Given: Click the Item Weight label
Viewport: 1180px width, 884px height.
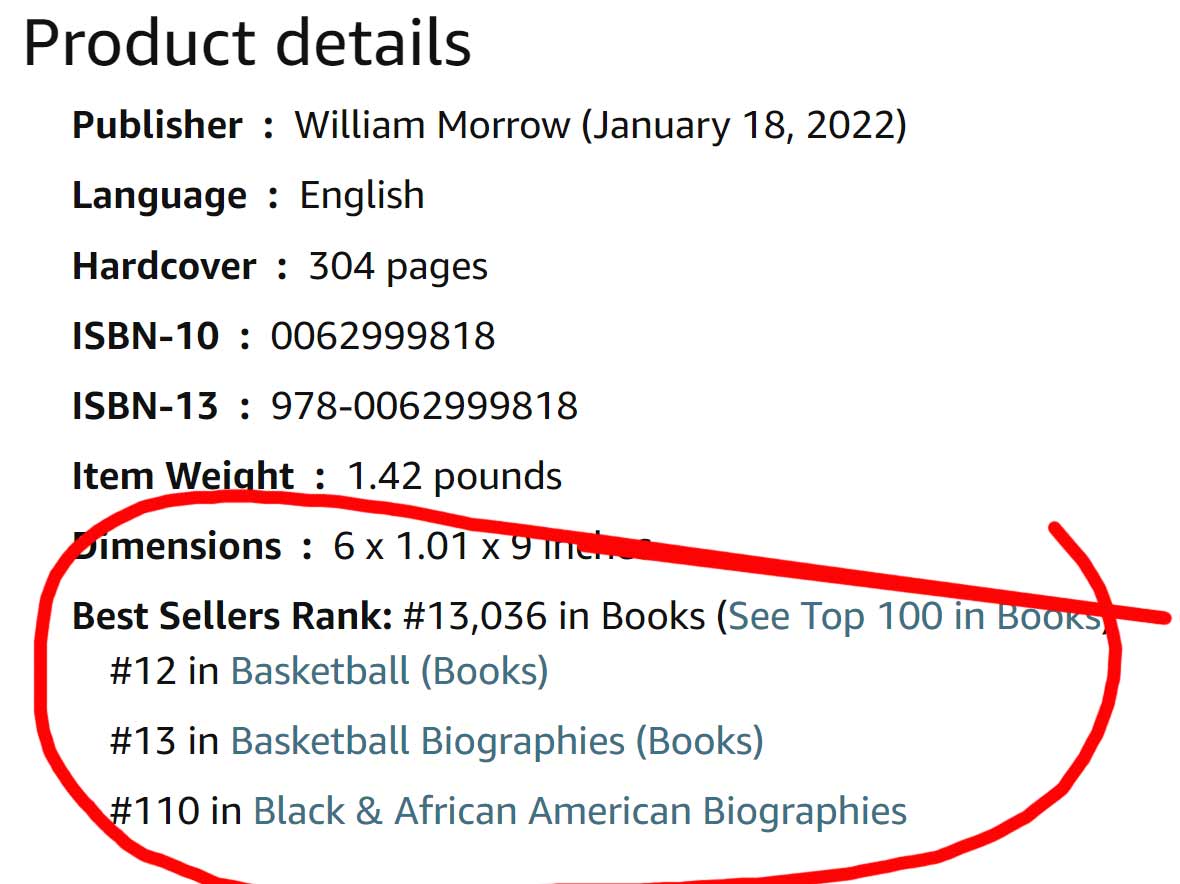Looking at the screenshot, I should tap(183, 476).
